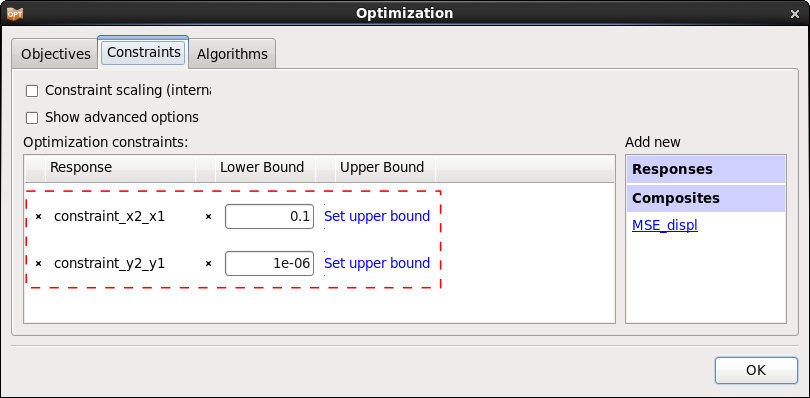Set upper bound for constraint_y2_y1

(377, 263)
